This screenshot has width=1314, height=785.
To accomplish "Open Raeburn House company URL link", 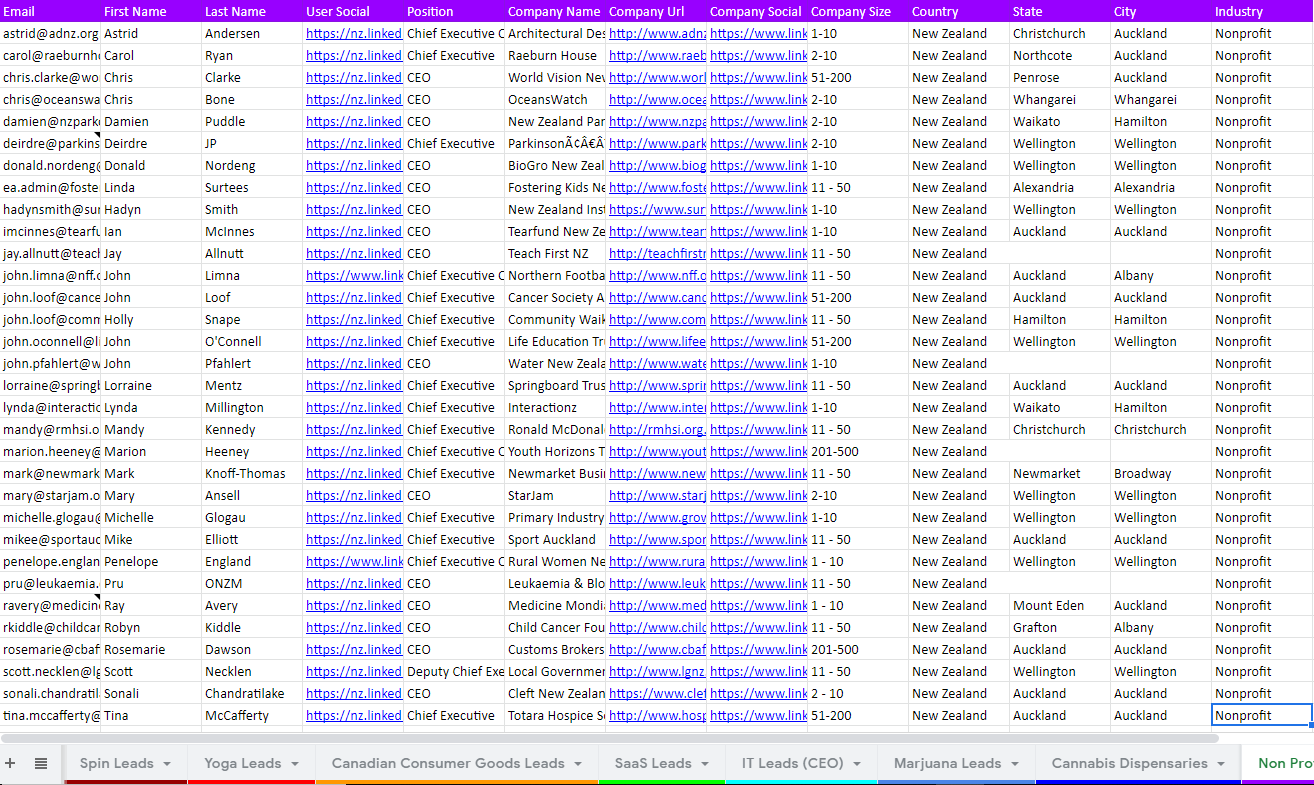I will tap(657, 55).
